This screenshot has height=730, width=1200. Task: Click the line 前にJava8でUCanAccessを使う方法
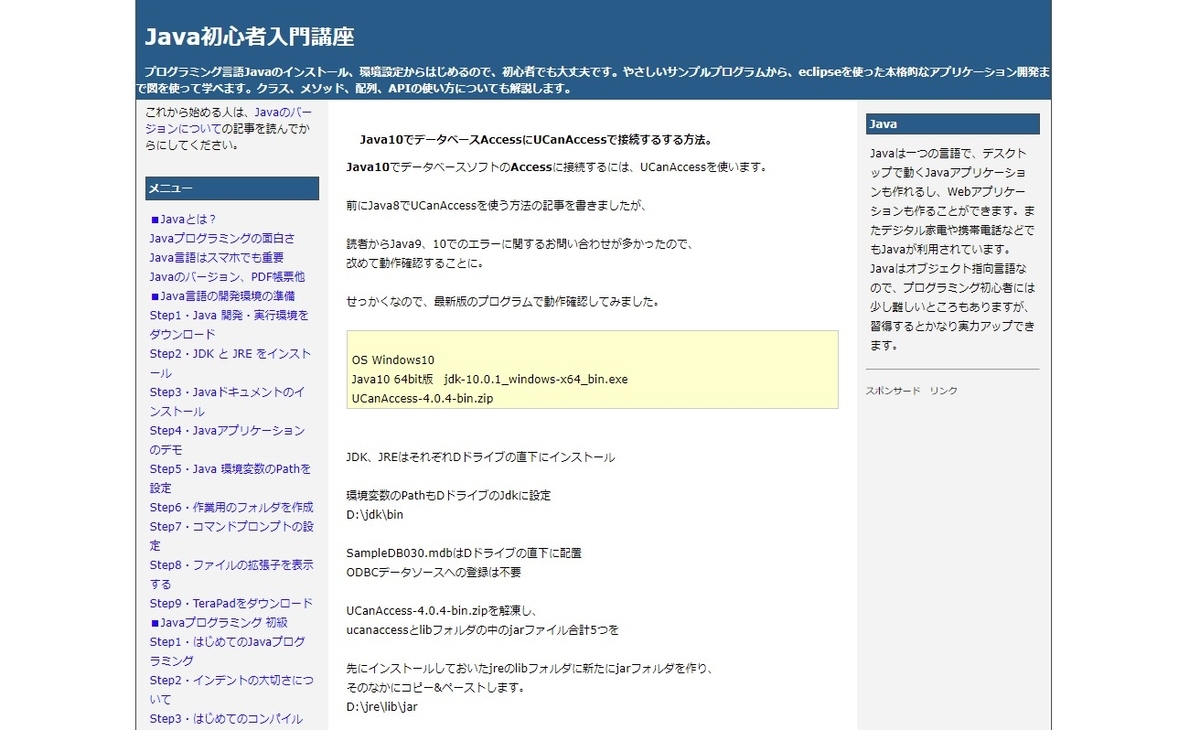click(x=497, y=206)
